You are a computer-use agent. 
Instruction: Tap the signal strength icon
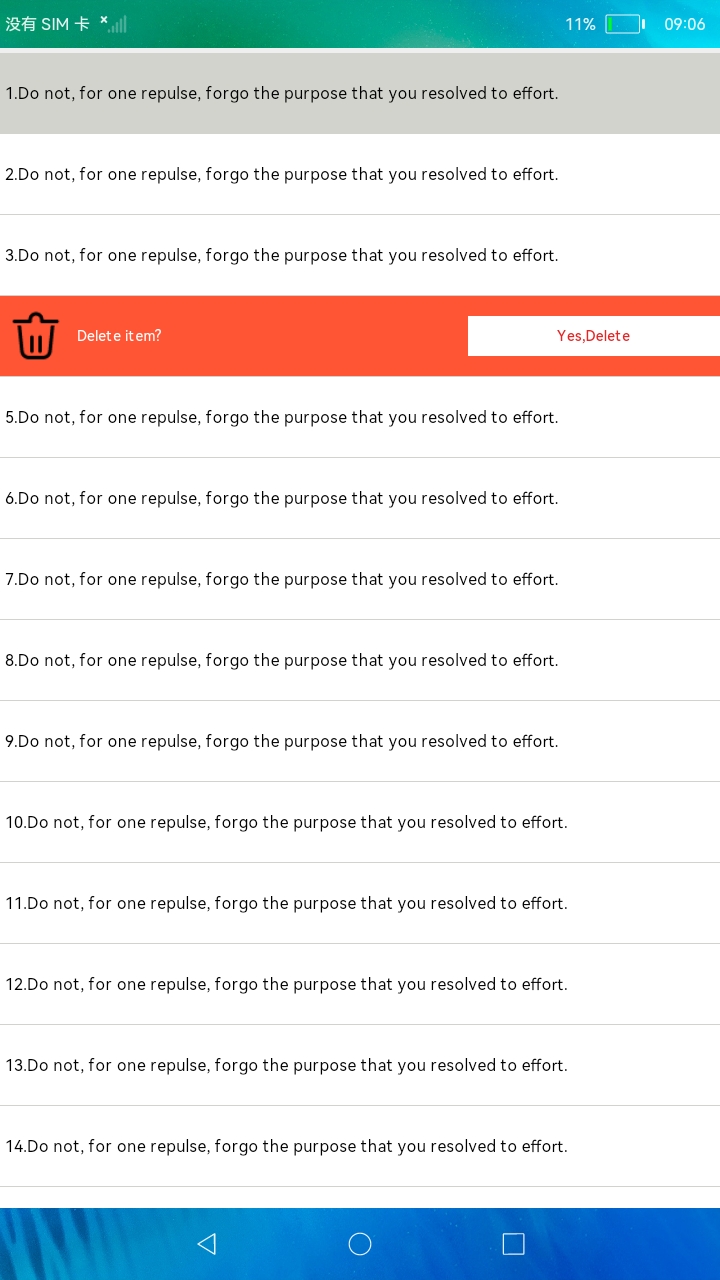pyautogui.click(x=115, y=24)
